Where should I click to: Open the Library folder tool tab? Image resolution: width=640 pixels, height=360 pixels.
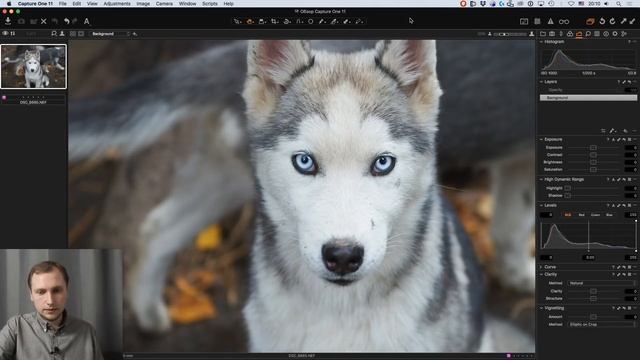pos(543,34)
